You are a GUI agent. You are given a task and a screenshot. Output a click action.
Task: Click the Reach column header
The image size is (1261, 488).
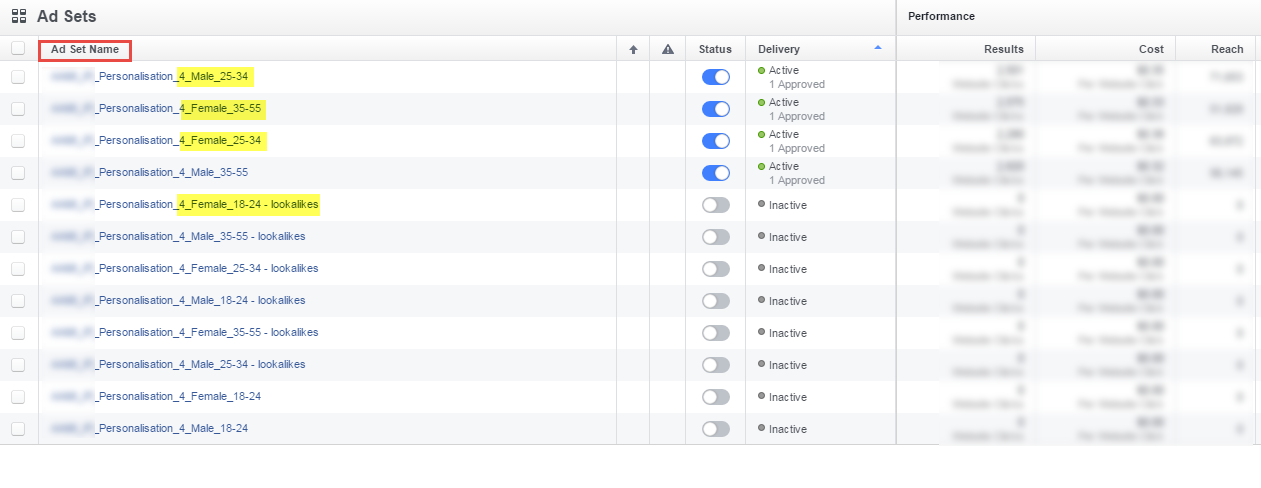pos(1227,49)
